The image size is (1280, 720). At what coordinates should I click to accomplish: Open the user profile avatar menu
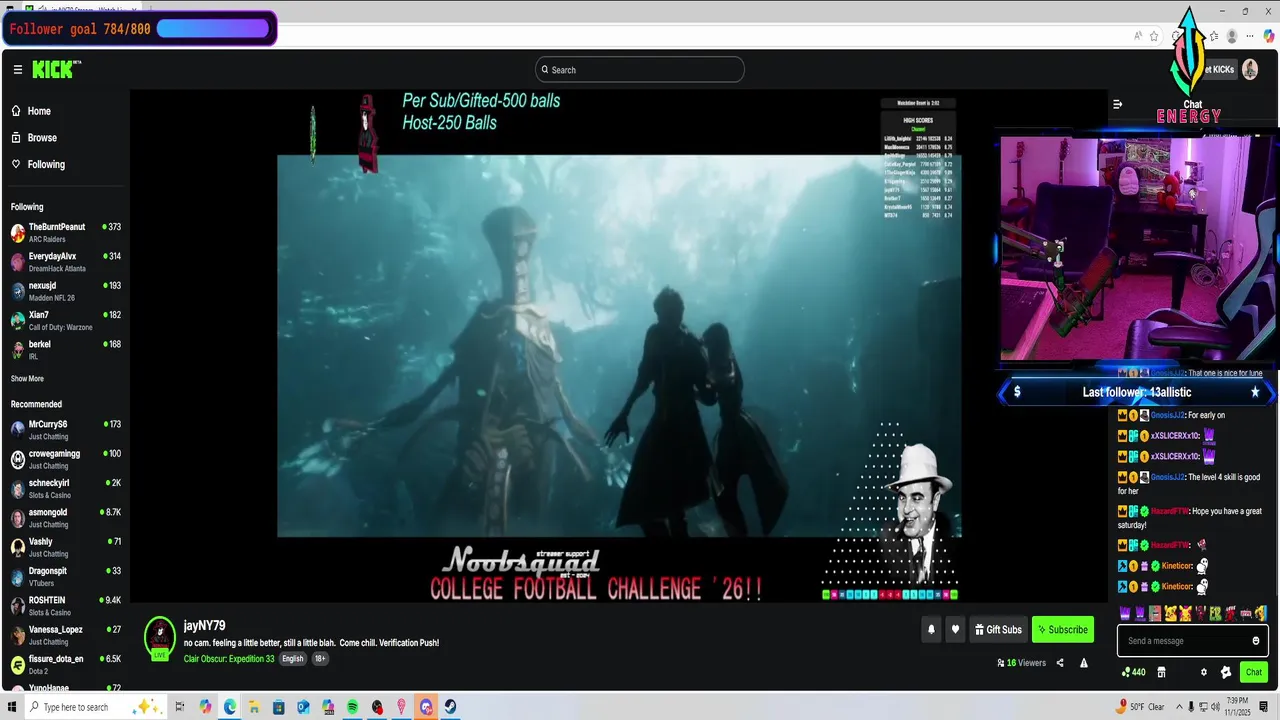click(x=1250, y=69)
